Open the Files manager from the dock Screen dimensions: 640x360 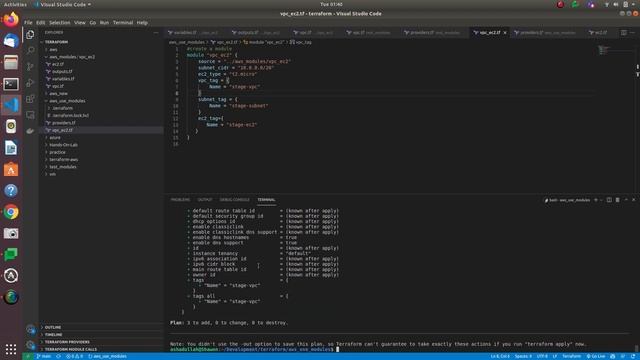[x=11, y=62]
